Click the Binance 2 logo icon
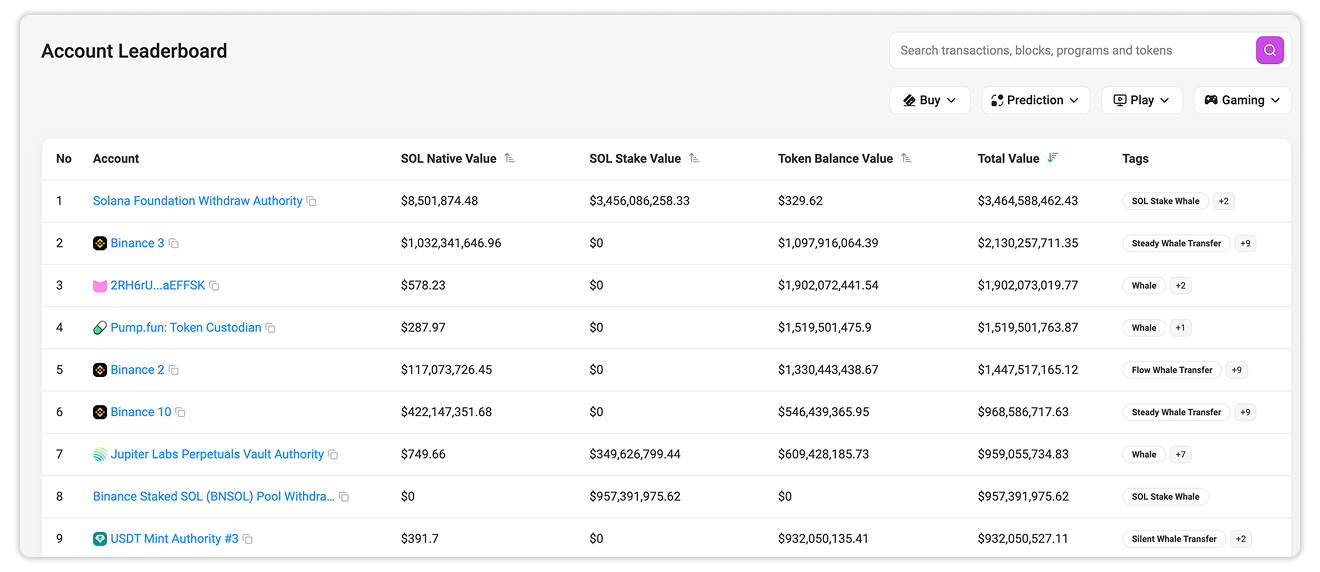The image size is (1320, 572). tap(100, 370)
